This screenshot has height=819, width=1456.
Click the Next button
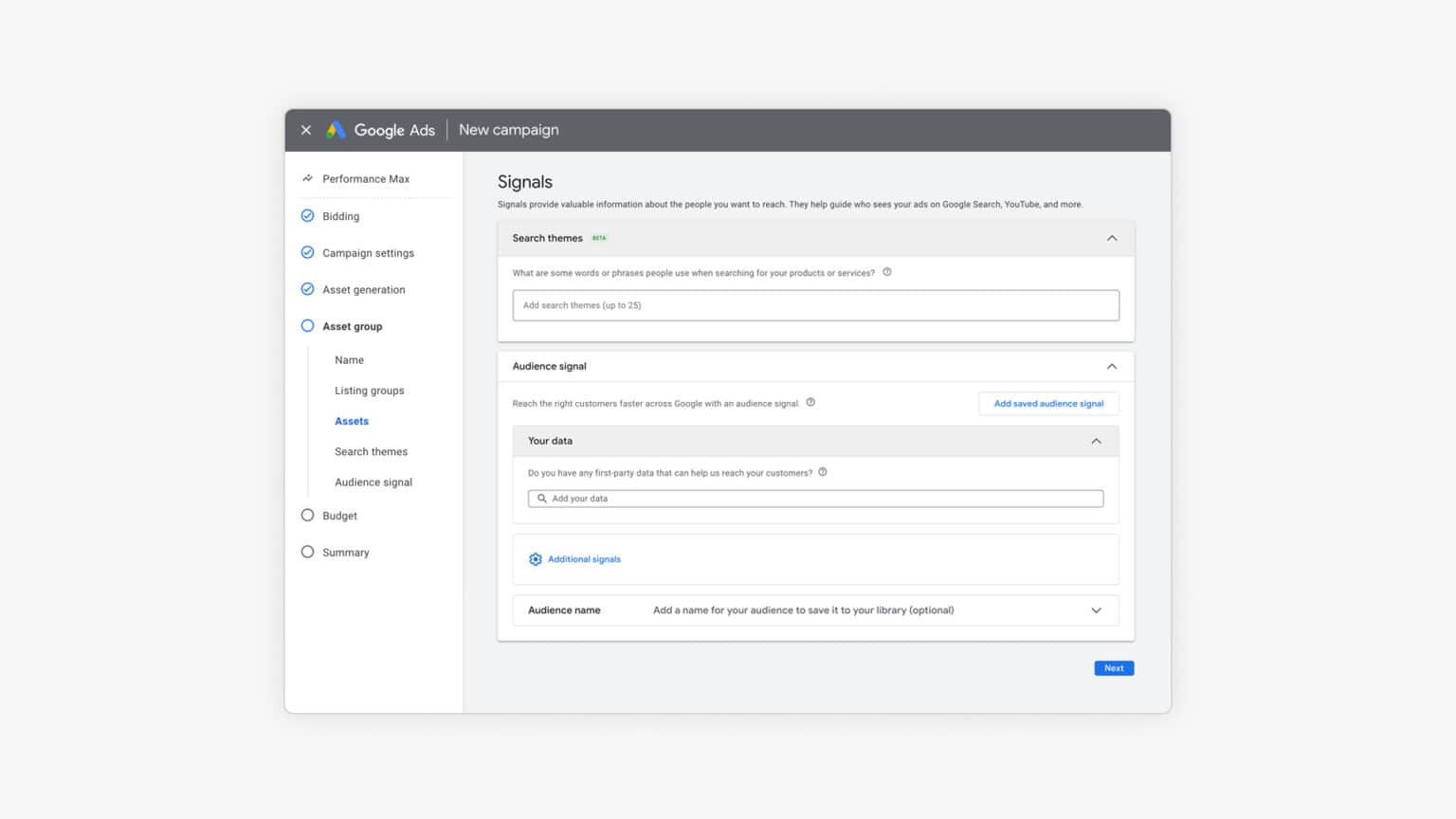[x=1113, y=667]
